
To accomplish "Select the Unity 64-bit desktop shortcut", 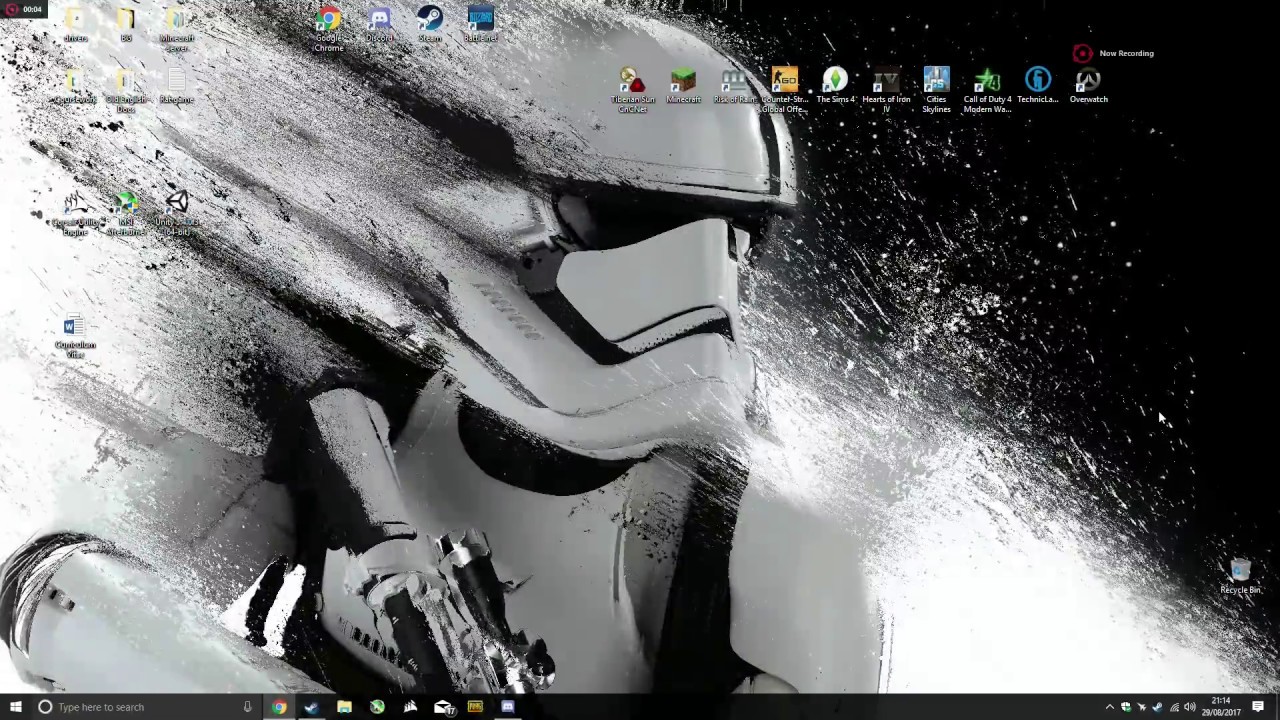I will coord(177,214).
